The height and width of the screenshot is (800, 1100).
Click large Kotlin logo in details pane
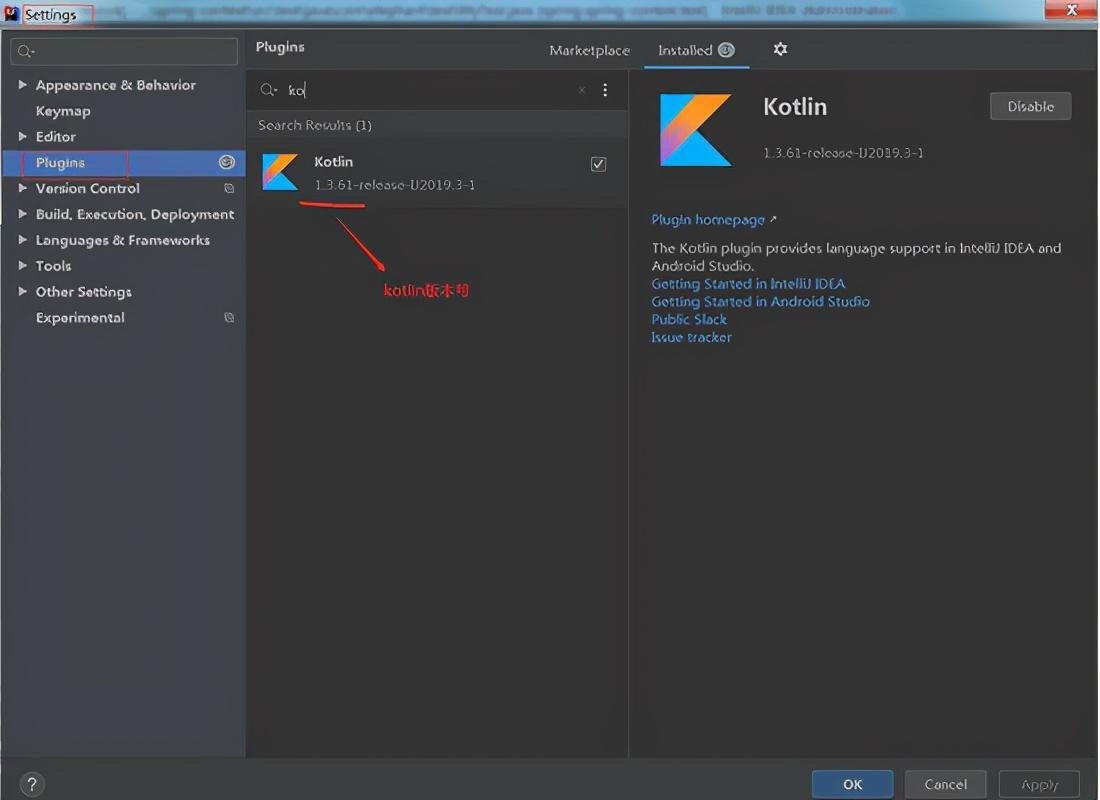(695, 130)
